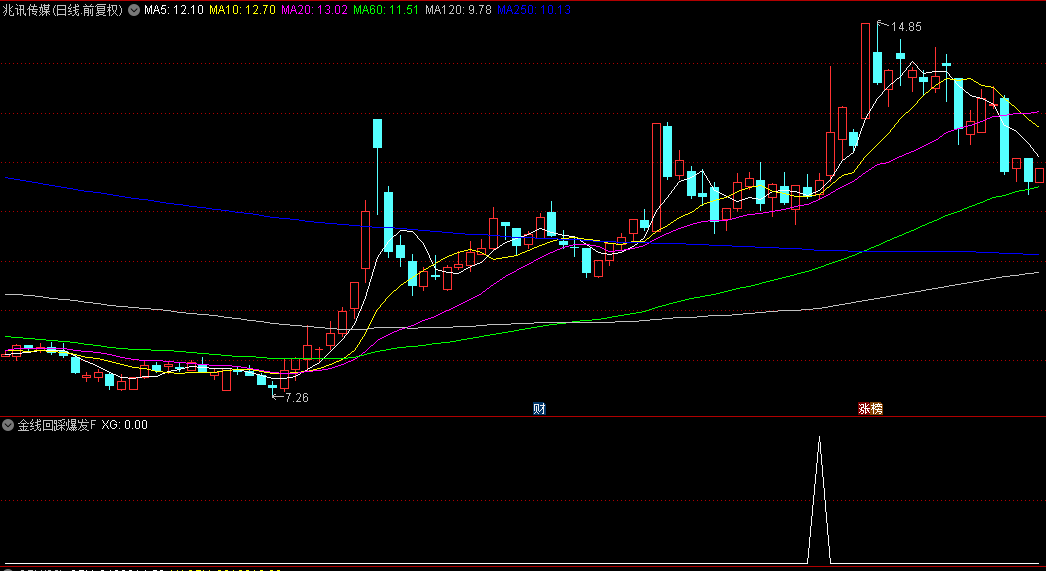The width and height of the screenshot is (1046, 571).
Task: Click the magenta MA20: 13.02 label
Action: pos(314,10)
